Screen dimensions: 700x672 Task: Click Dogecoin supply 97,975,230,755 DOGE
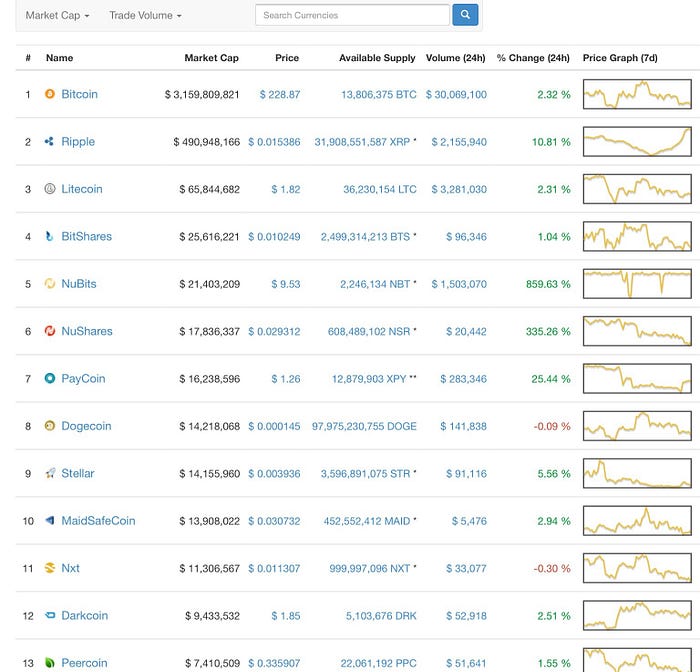[364, 426]
